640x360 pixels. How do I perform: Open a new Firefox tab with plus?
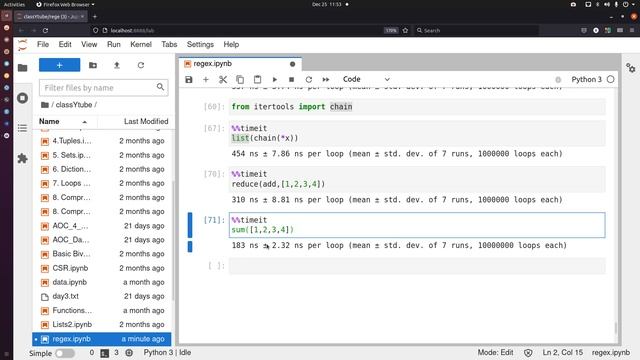pos(95,17)
